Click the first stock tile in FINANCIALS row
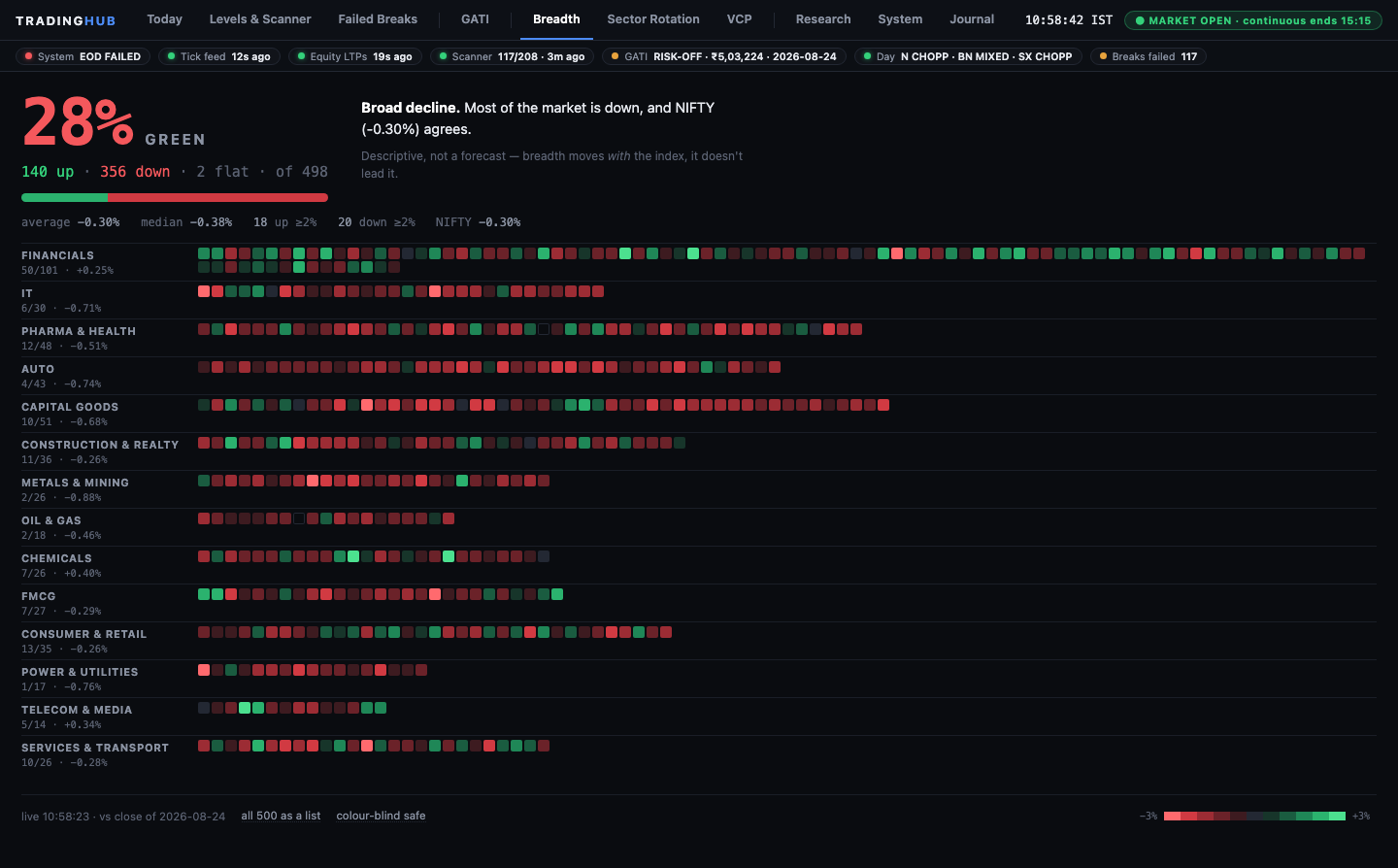This screenshot has height=868, width=1398. pyautogui.click(x=204, y=253)
